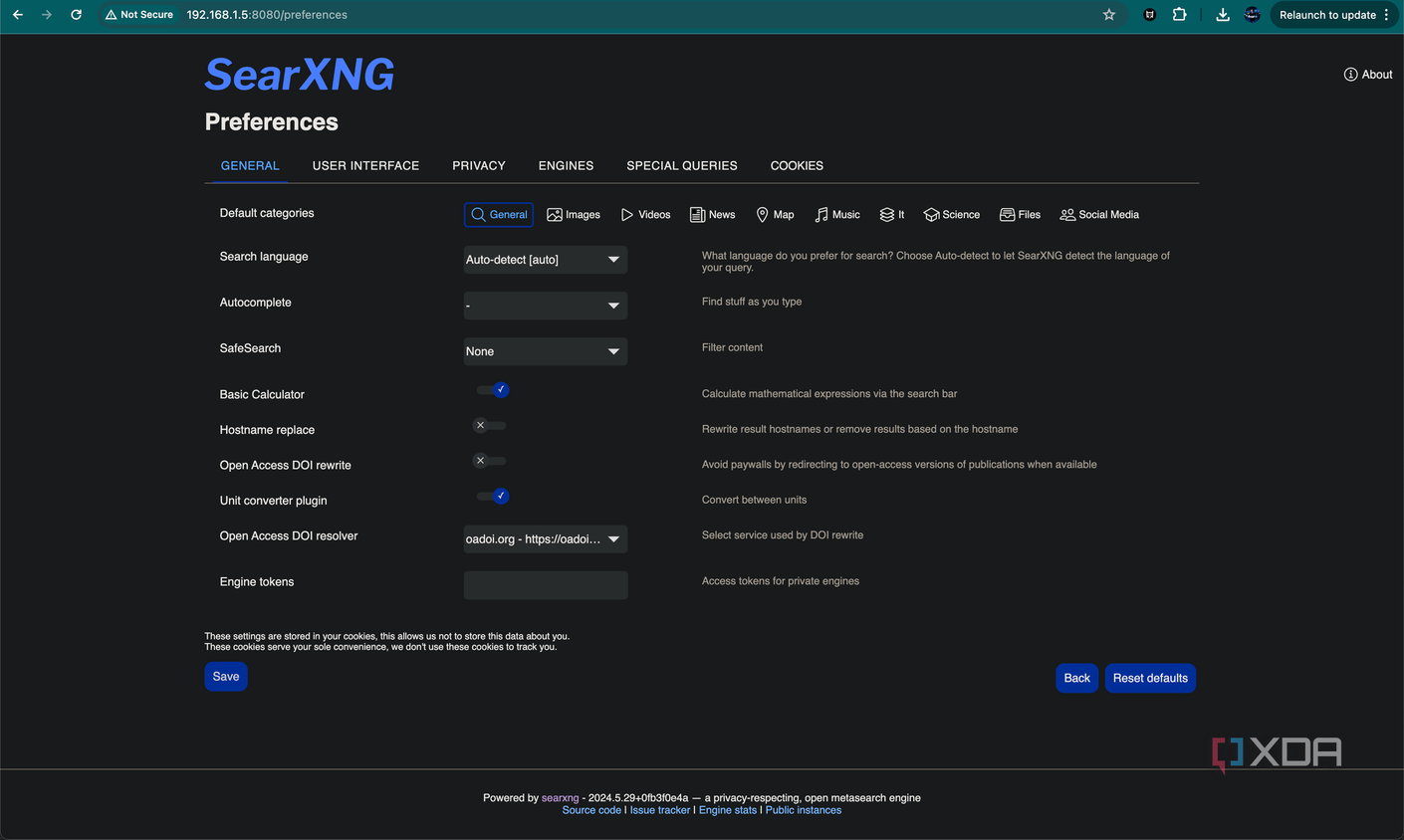Click the 'Filter content' description
The image size is (1404, 840).
point(733,347)
